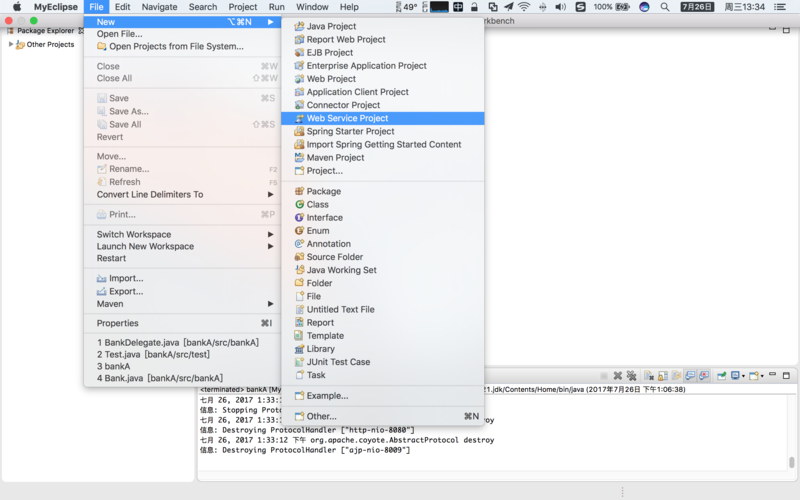The height and width of the screenshot is (500, 800).
Task: Click Remove Launch X icon in console toolbar
Action: tap(617, 376)
